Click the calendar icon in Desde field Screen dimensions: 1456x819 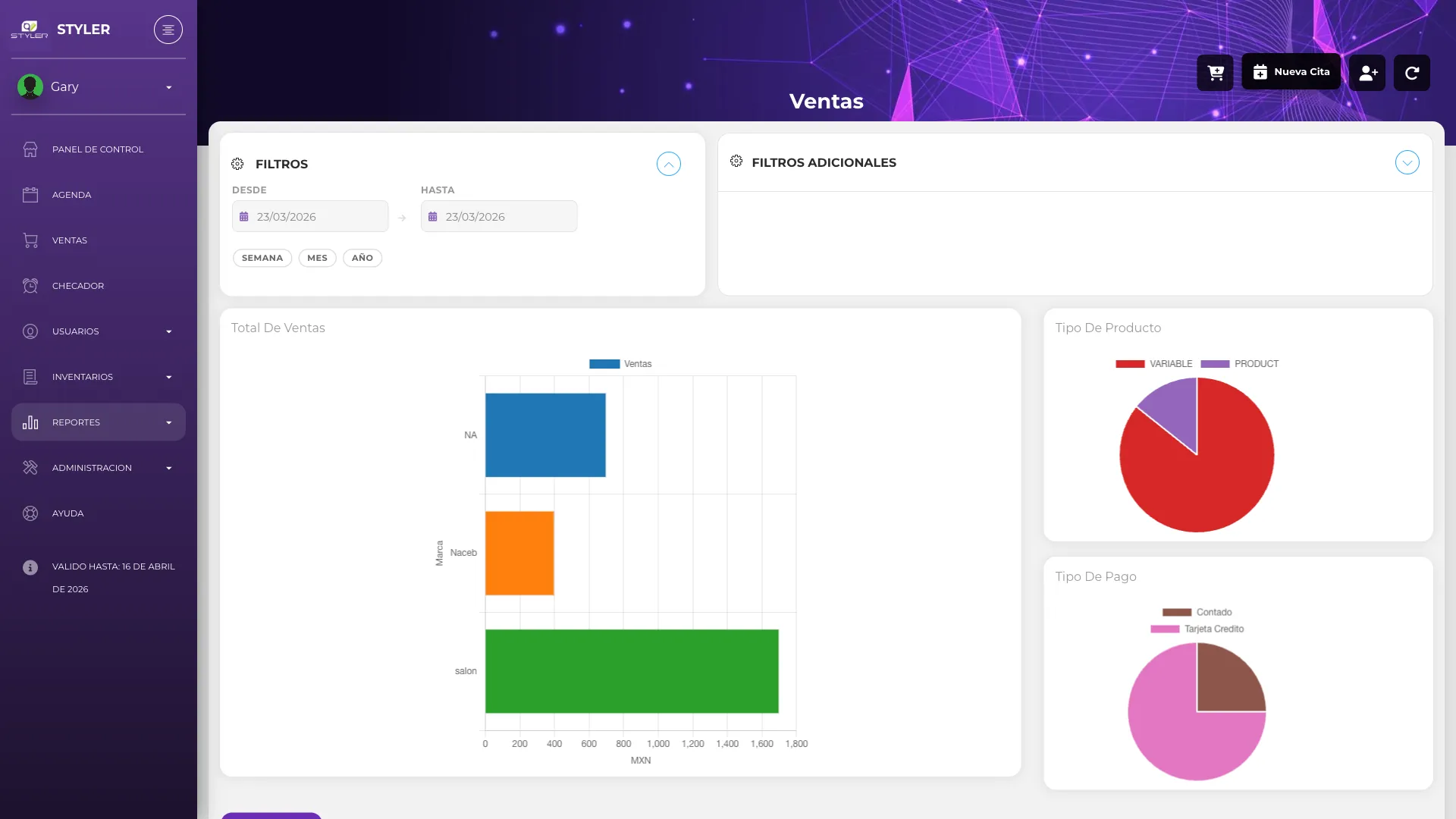[x=244, y=217]
